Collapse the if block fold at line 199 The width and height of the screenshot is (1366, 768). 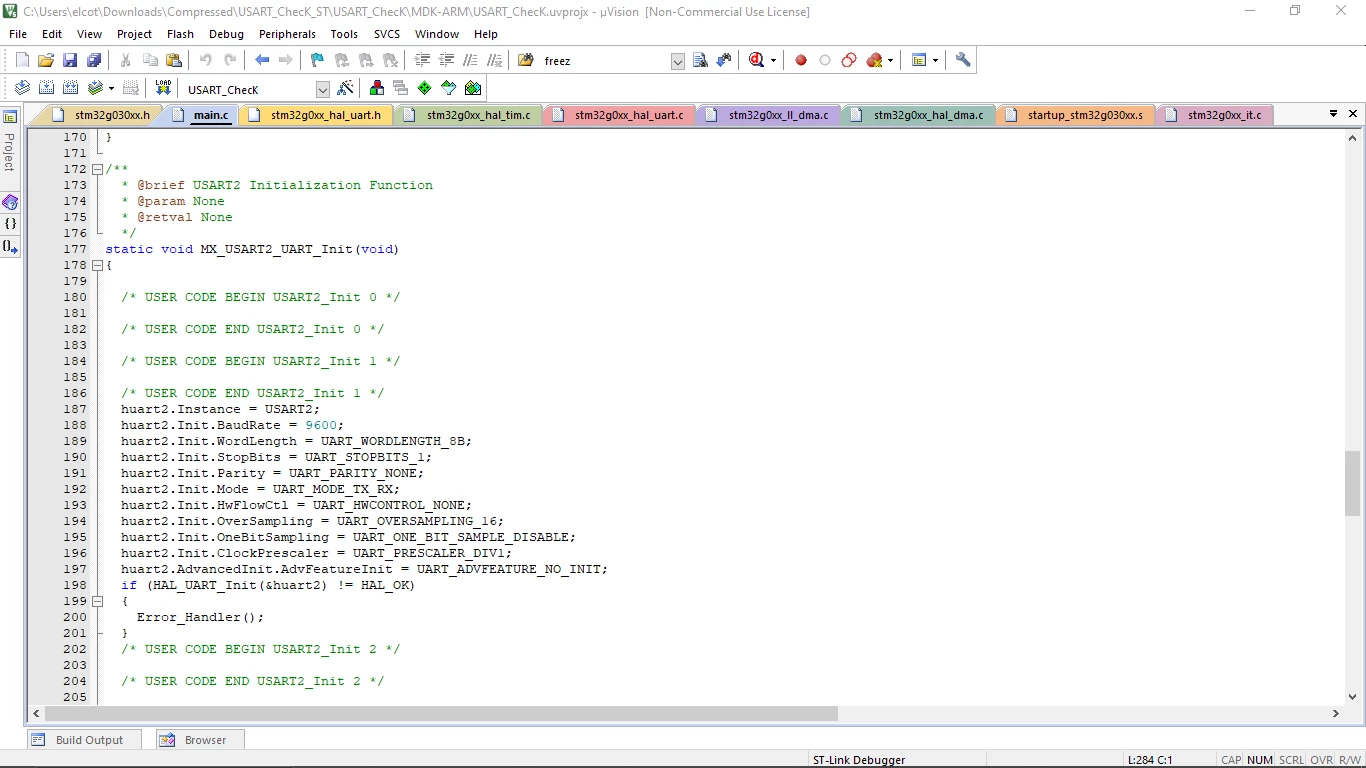point(97,601)
